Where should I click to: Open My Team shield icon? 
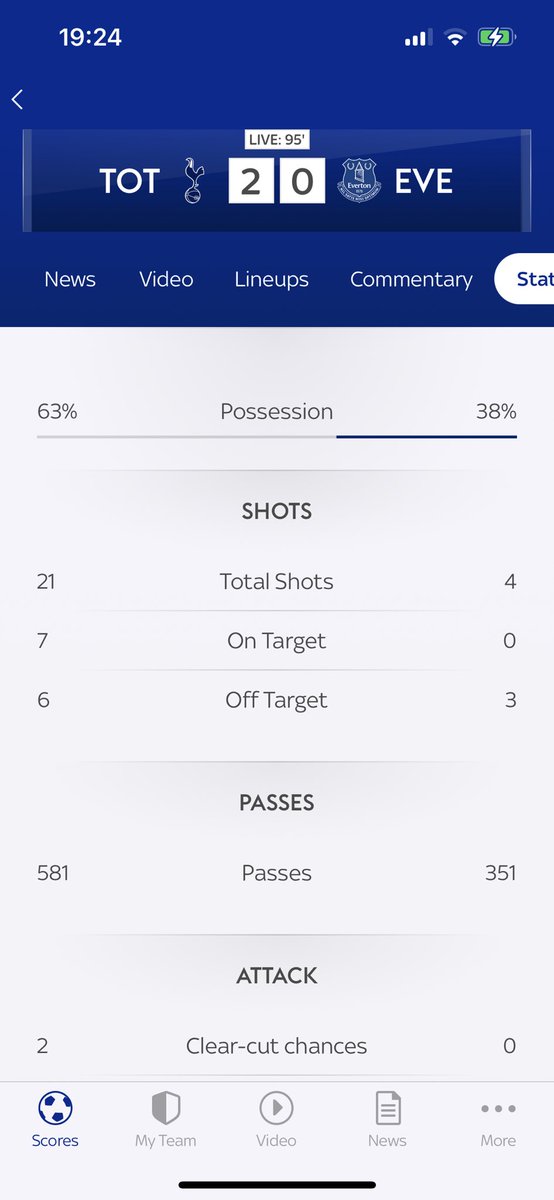pyautogui.click(x=165, y=1108)
